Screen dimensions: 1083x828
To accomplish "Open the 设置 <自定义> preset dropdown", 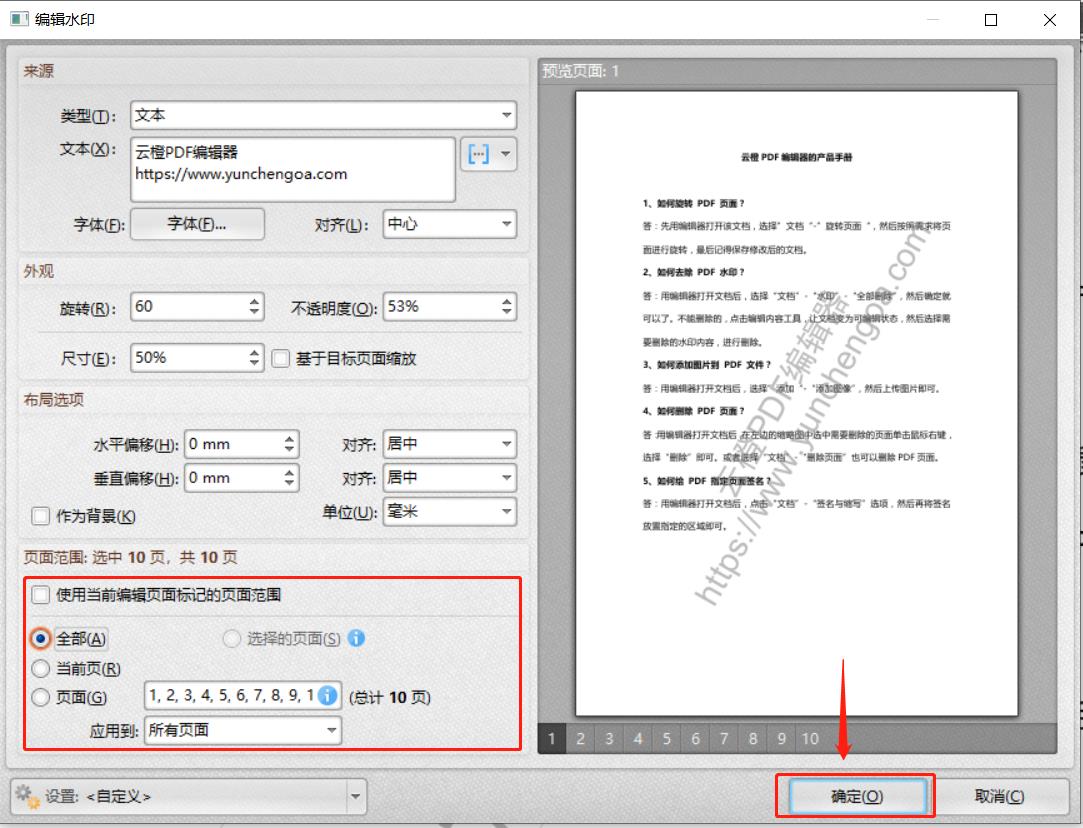I will tap(189, 796).
